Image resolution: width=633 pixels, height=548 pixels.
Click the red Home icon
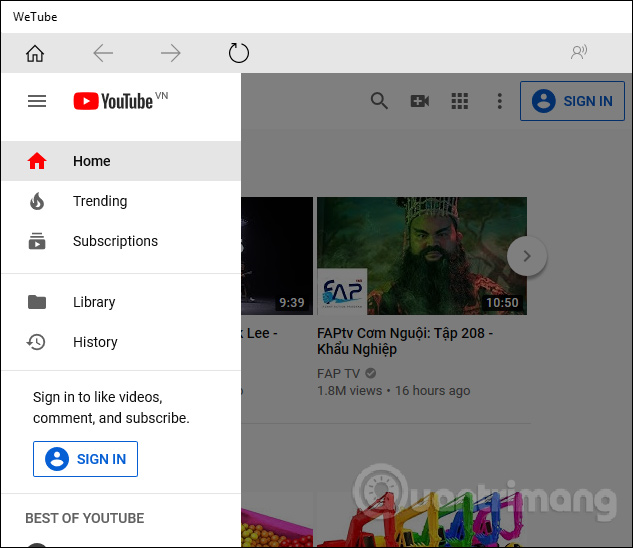coord(37,161)
